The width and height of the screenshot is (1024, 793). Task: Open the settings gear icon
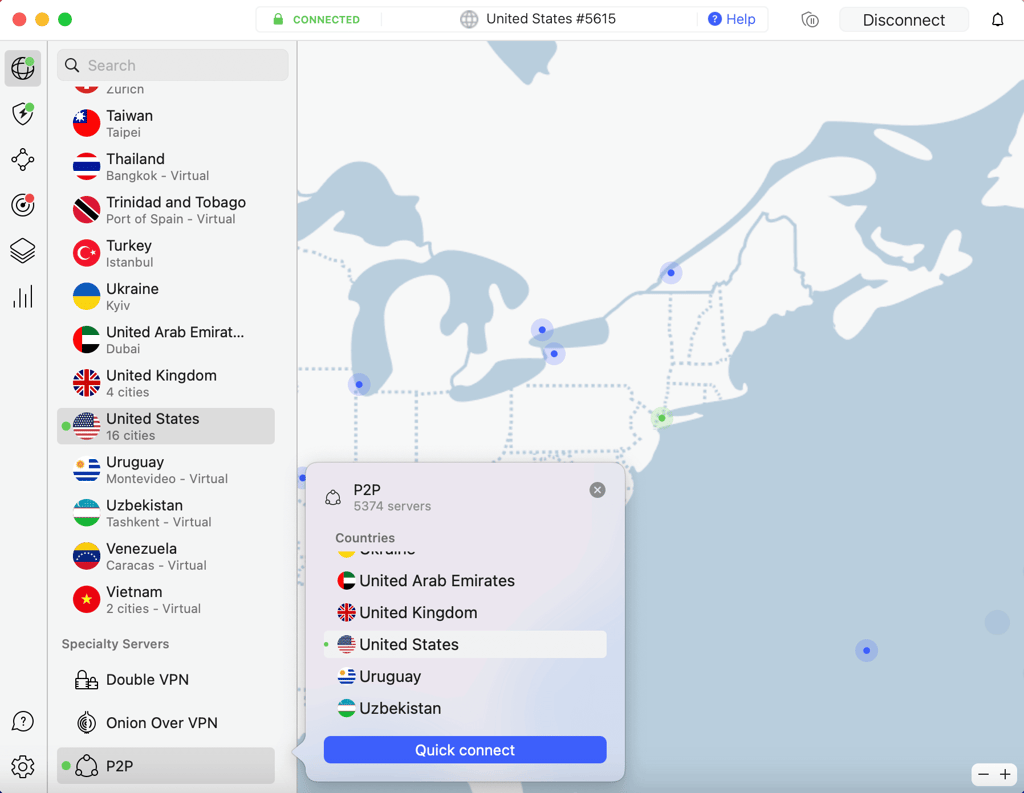coord(23,766)
